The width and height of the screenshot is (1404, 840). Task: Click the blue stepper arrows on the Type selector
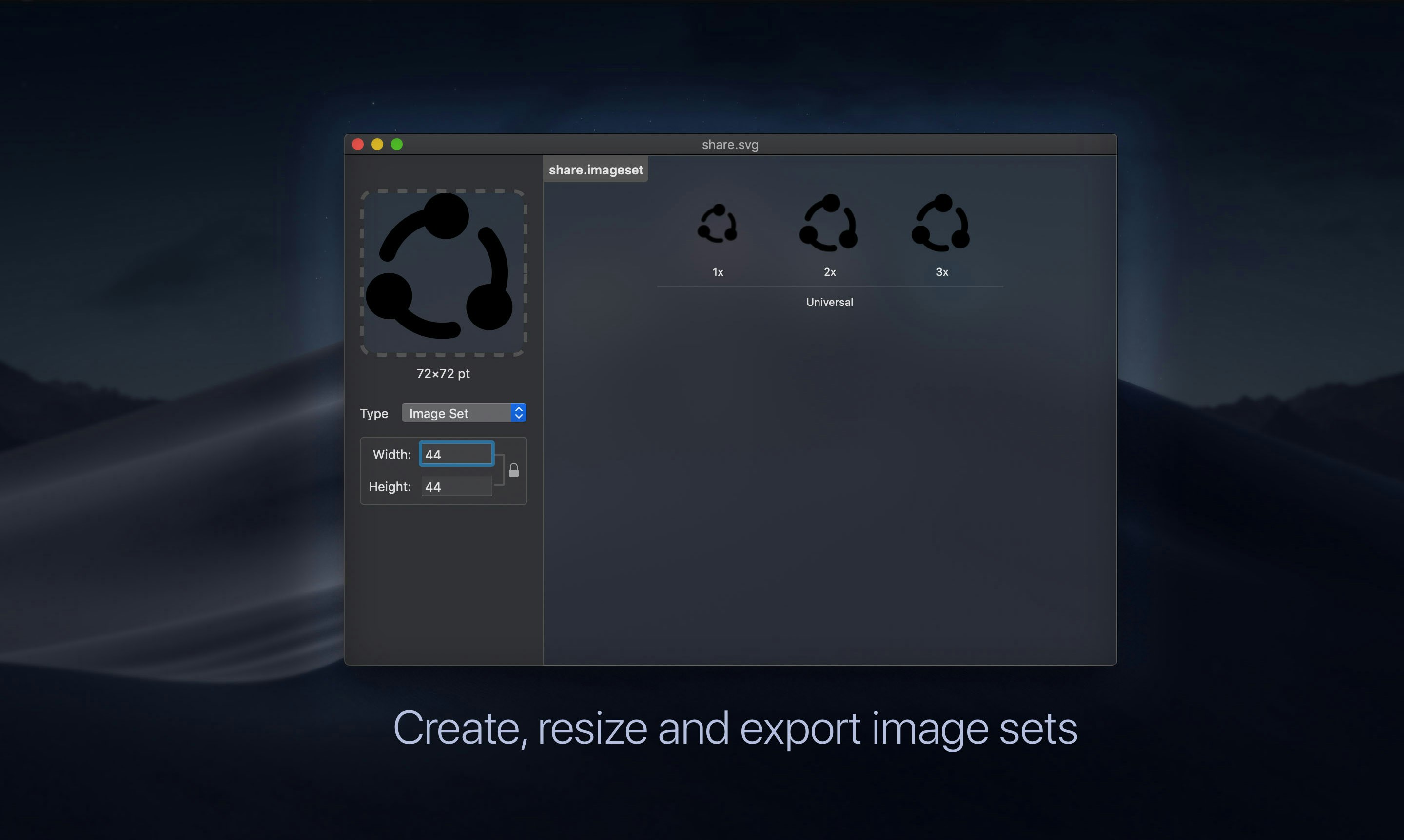point(518,413)
